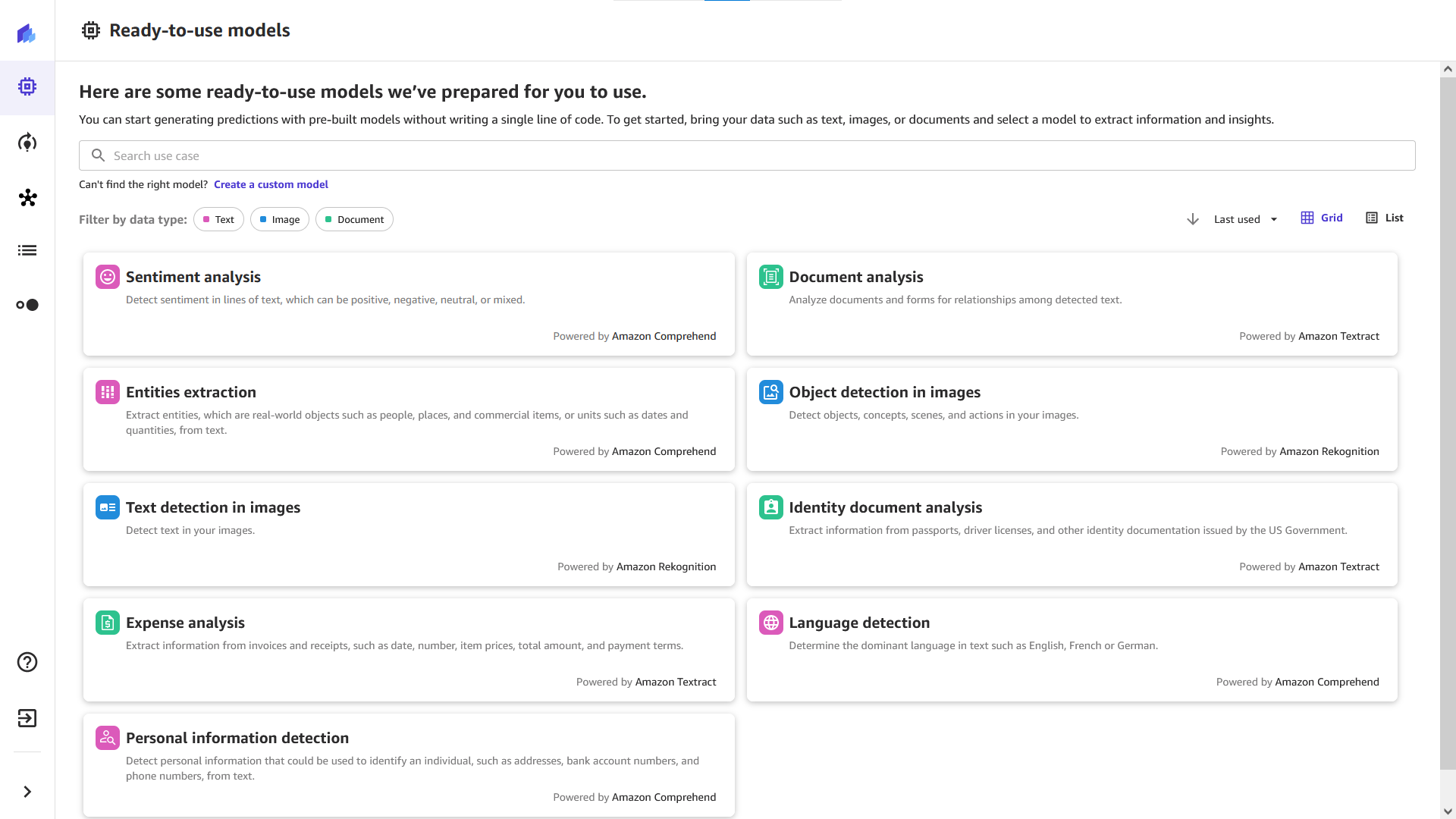Switch to List view
1456x819 pixels.
1385,218
